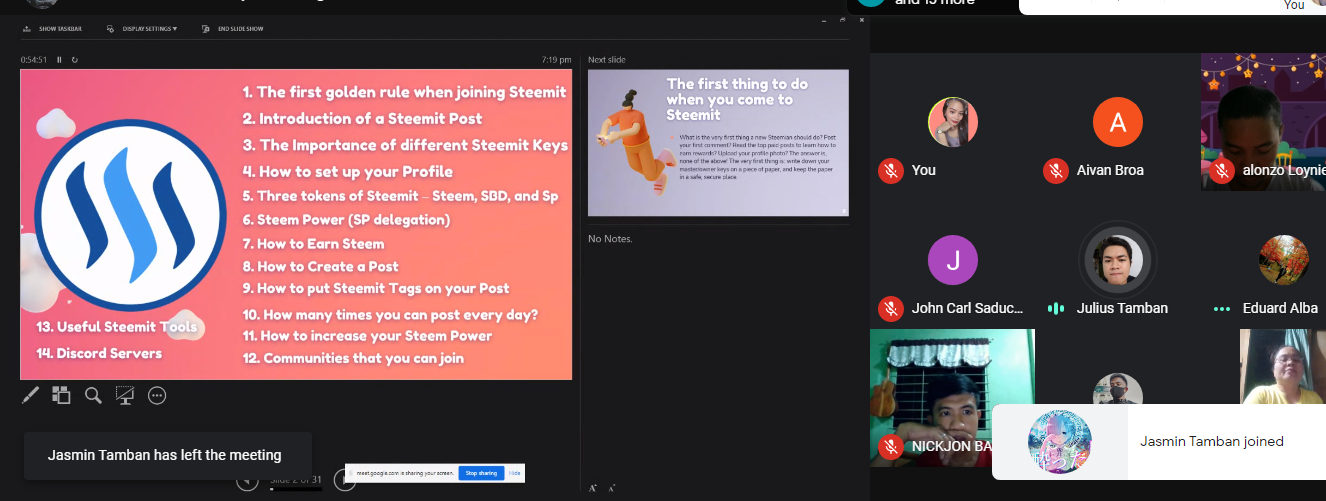This screenshot has width=1326, height=501.
Task: Click the slide progress bar
Action: [x=296, y=490]
